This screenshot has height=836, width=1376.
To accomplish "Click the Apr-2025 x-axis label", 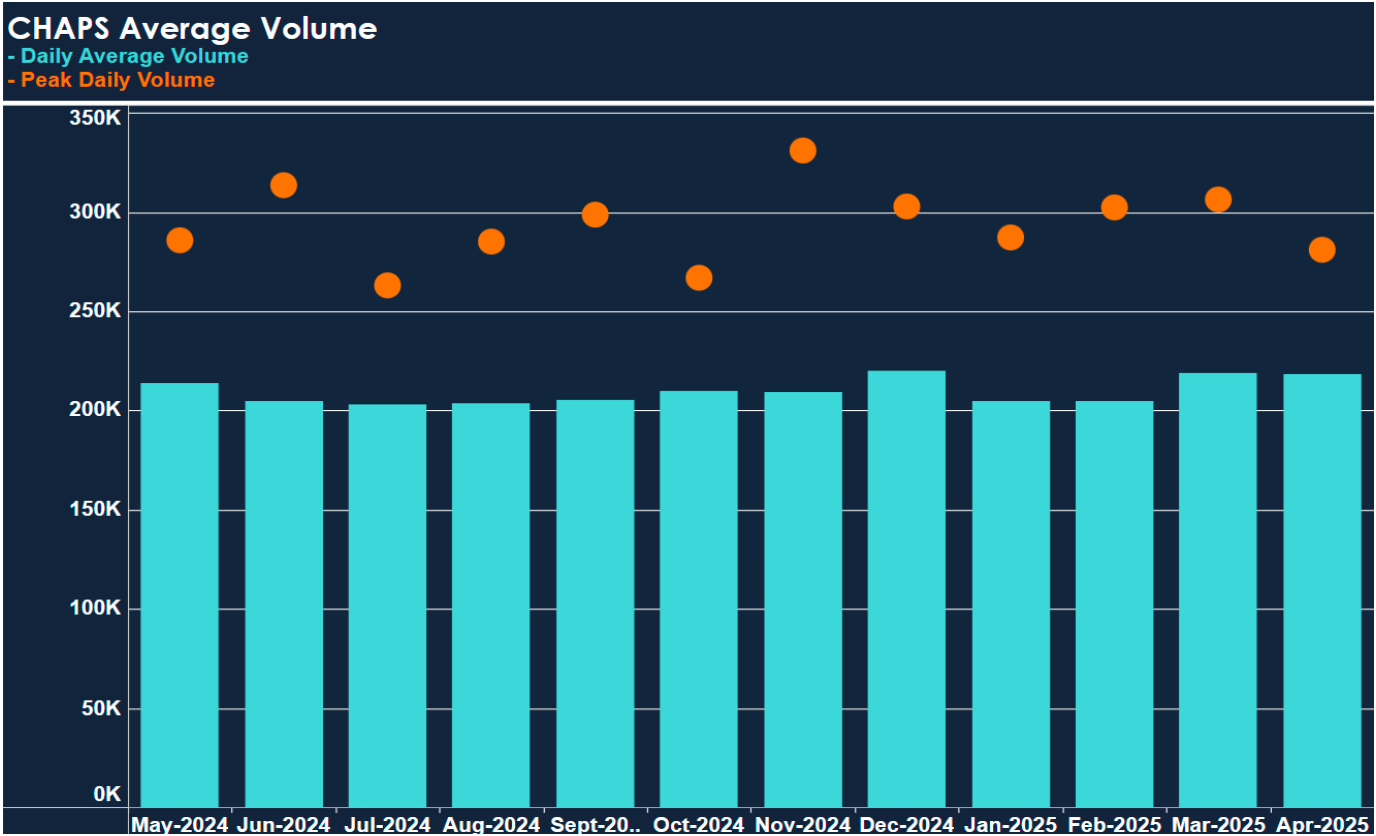I will tap(1322, 824).
